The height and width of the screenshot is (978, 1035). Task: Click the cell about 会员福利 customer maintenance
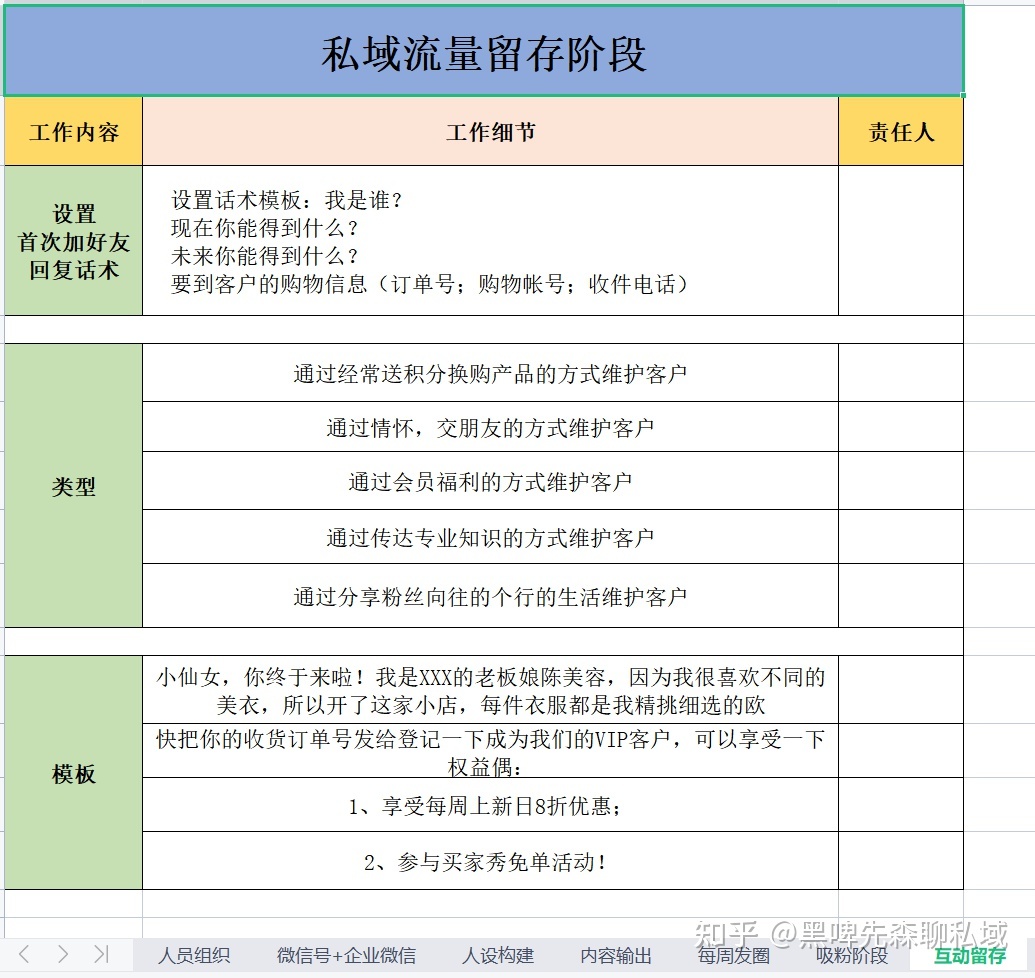(490, 481)
